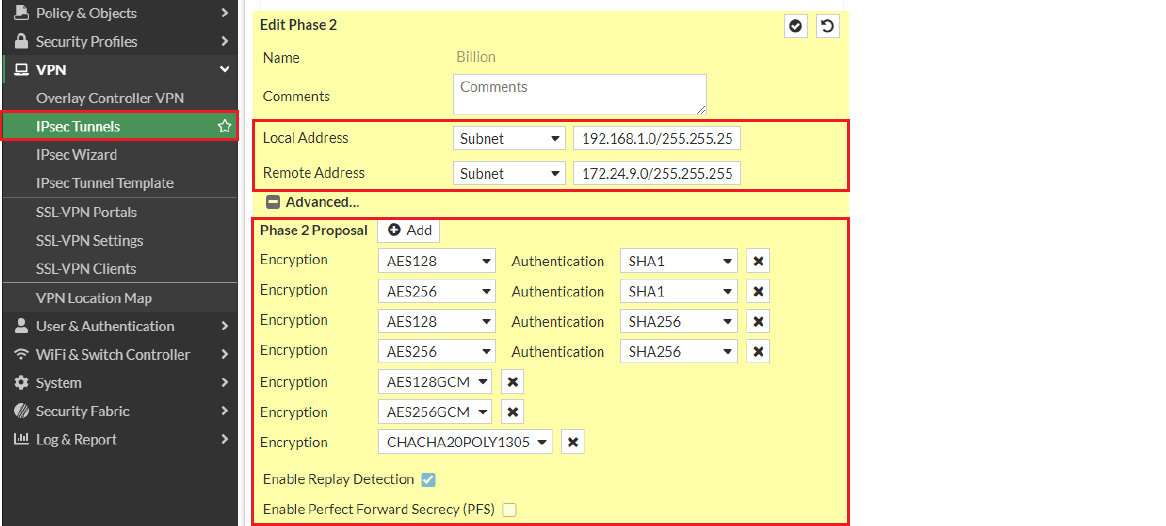
Task: Remove the AES128GCM encryption entry
Action: click(x=512, y=382)
